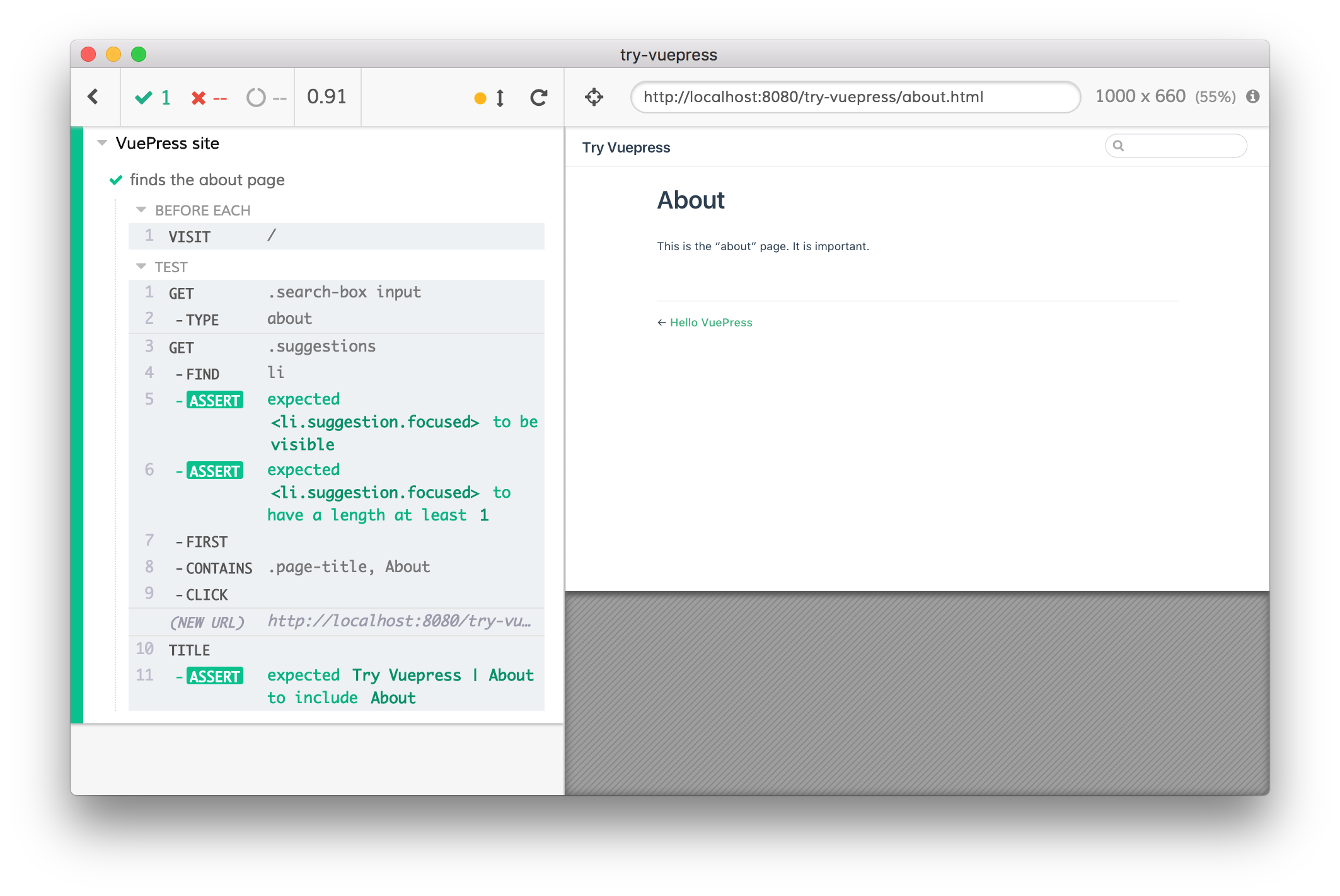This screenshot has height=896, width=1340.
Task: Rerun all tests with reload icon
Action: click(x=538, y=98)
